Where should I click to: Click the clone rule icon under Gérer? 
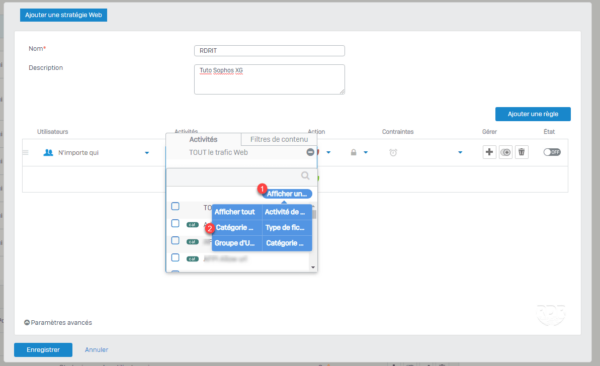[505, 152]
